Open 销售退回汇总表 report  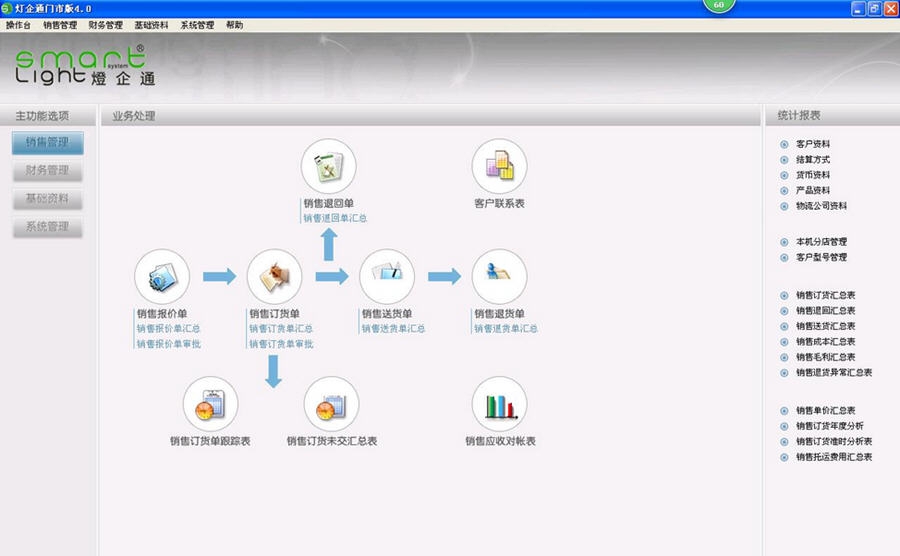click(x=825, y=311)
